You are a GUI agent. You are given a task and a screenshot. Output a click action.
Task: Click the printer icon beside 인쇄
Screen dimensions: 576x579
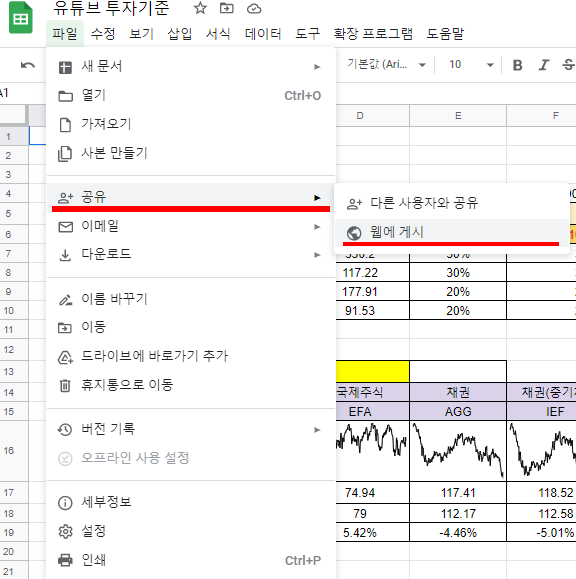(x=65, y=560)
